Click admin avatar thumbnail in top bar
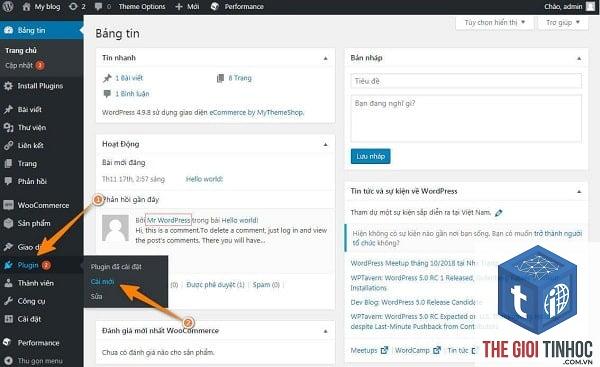This screenshot has width=600, height=367. coord(590,7)
